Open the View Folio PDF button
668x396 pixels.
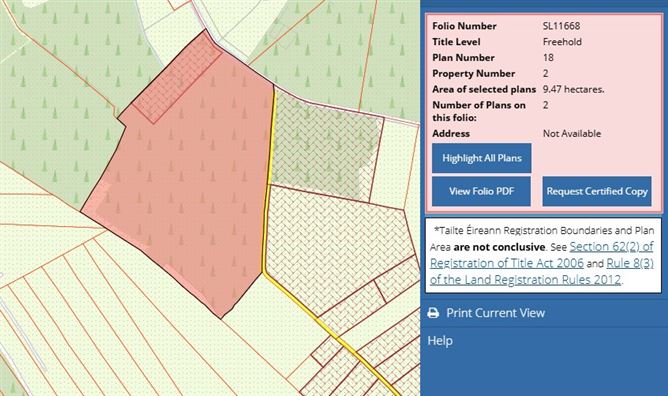point(481,191)
